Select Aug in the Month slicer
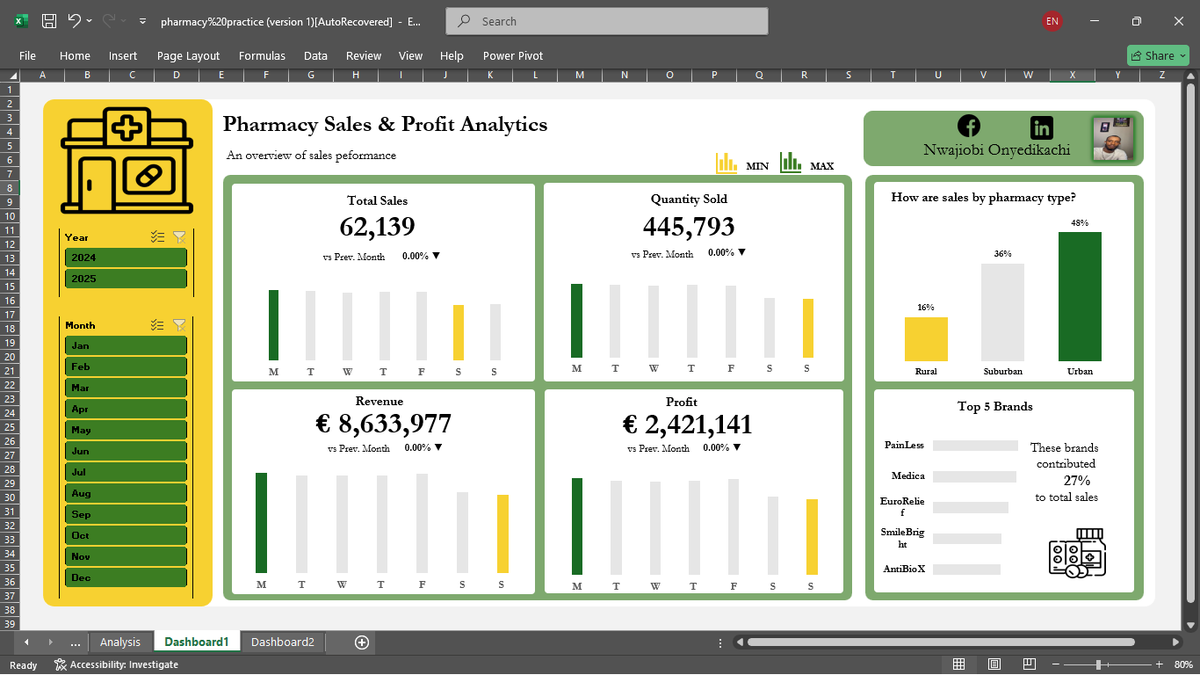 click(x=126, y=493)
